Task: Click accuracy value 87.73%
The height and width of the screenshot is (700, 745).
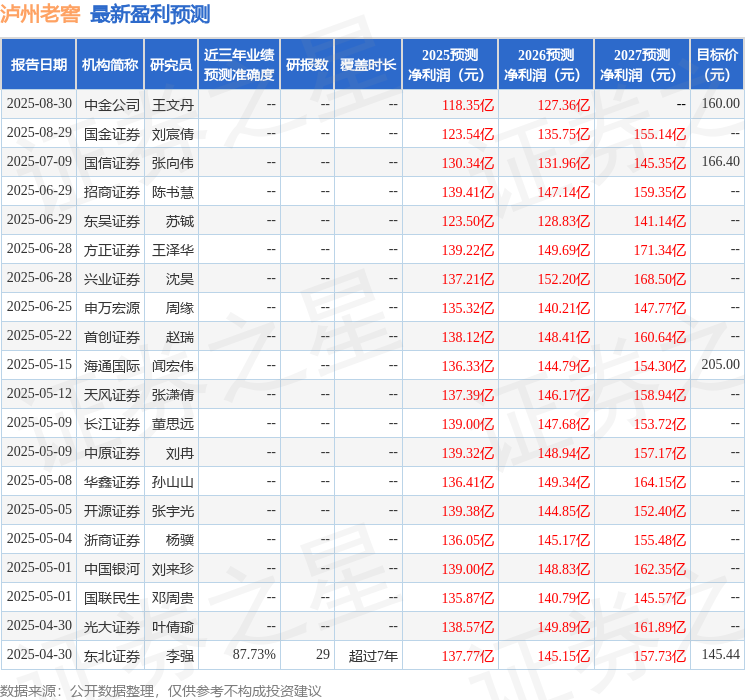Action: tap(254, 654)
